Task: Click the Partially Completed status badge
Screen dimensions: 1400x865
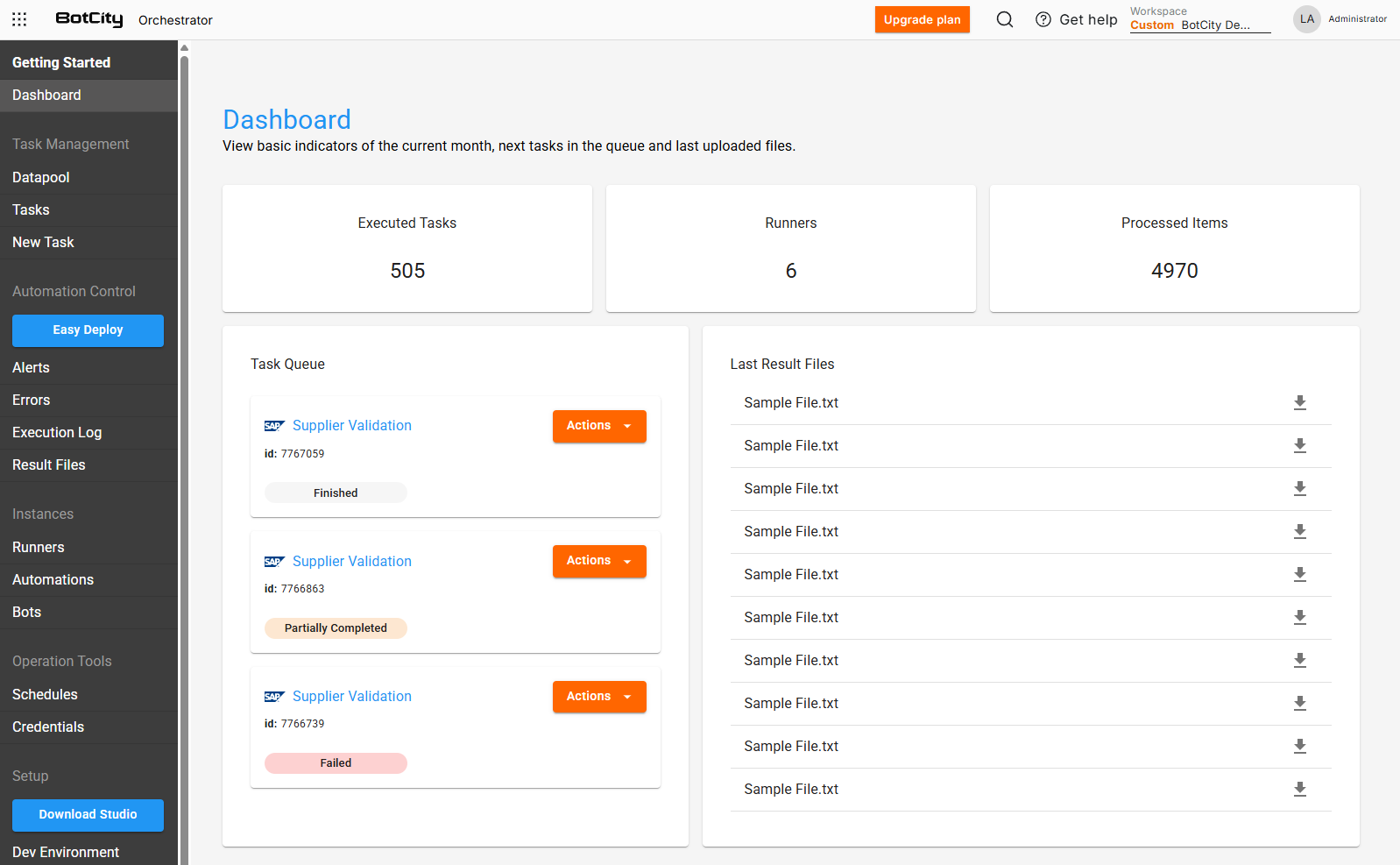Action: click(x=336, y=628)
